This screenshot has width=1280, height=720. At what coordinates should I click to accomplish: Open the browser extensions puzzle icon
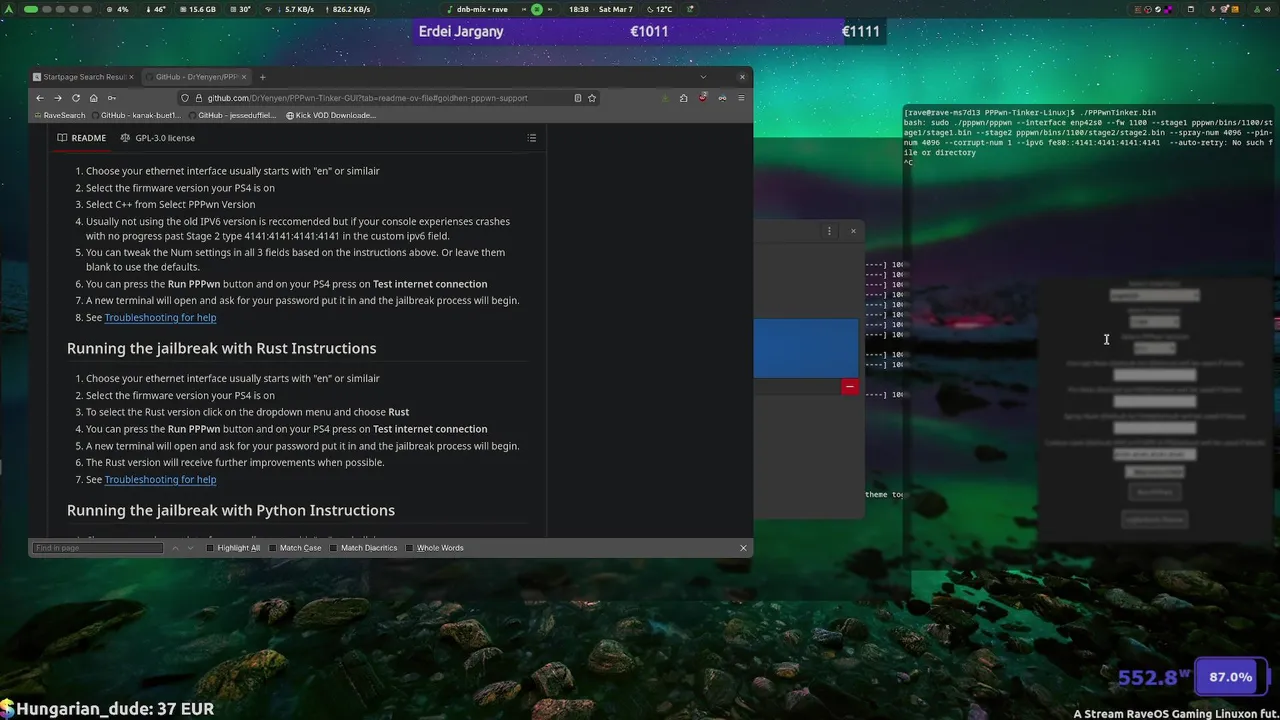(683, 98)
